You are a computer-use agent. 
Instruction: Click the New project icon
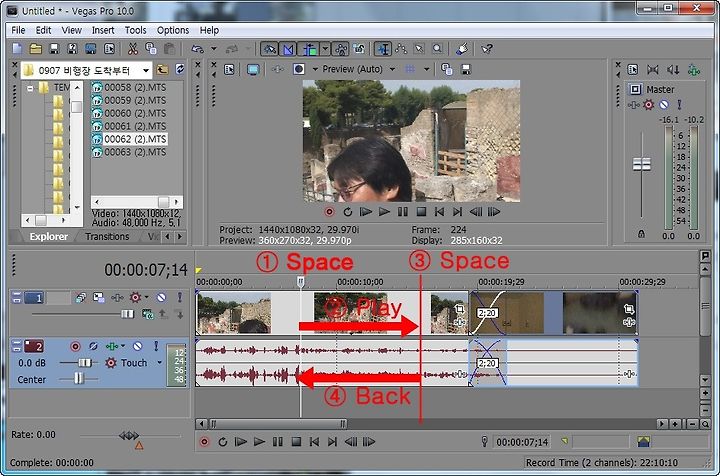[17, 49]
